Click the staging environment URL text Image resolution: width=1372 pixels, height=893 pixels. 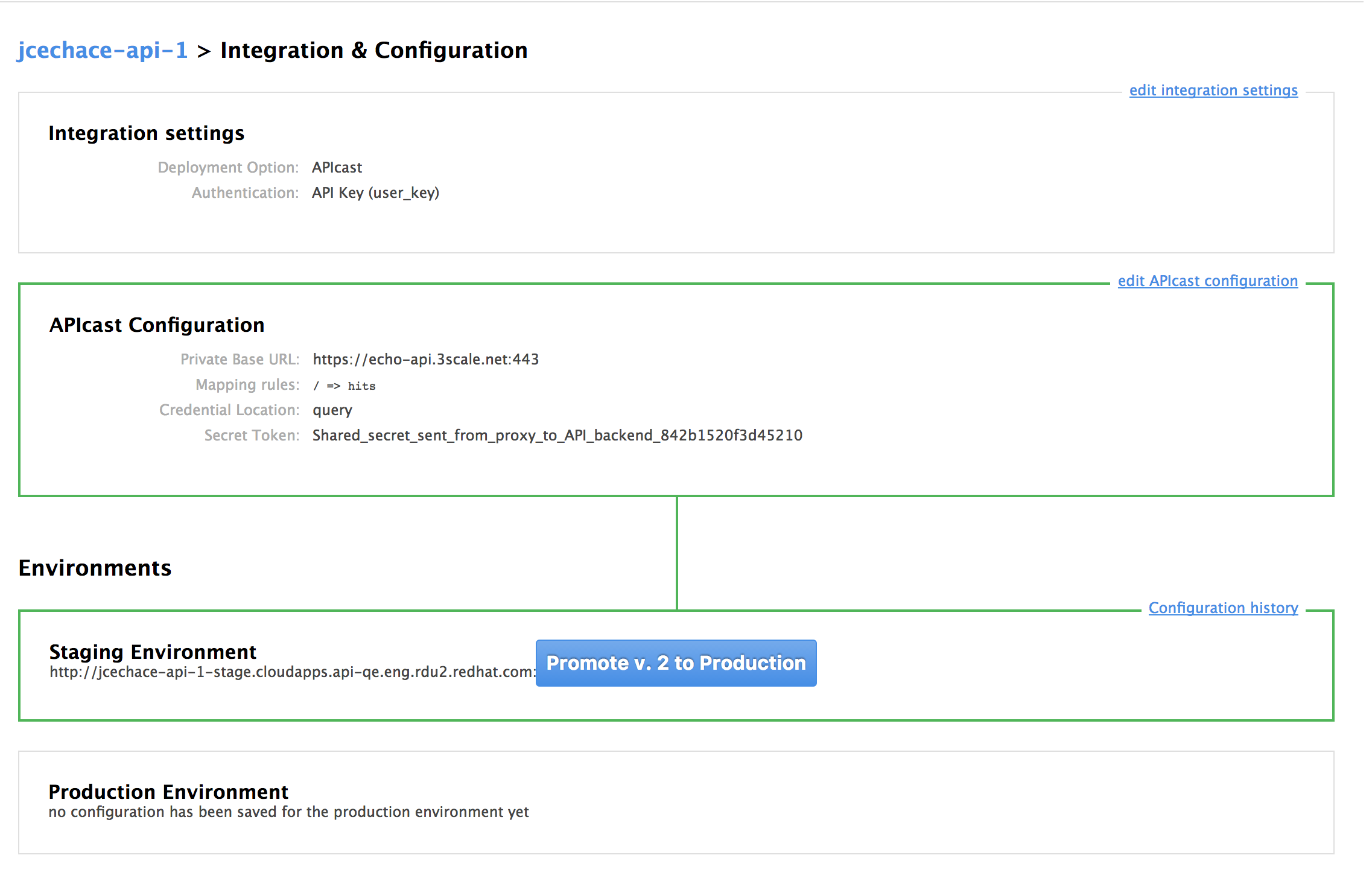tap(292, 672)
